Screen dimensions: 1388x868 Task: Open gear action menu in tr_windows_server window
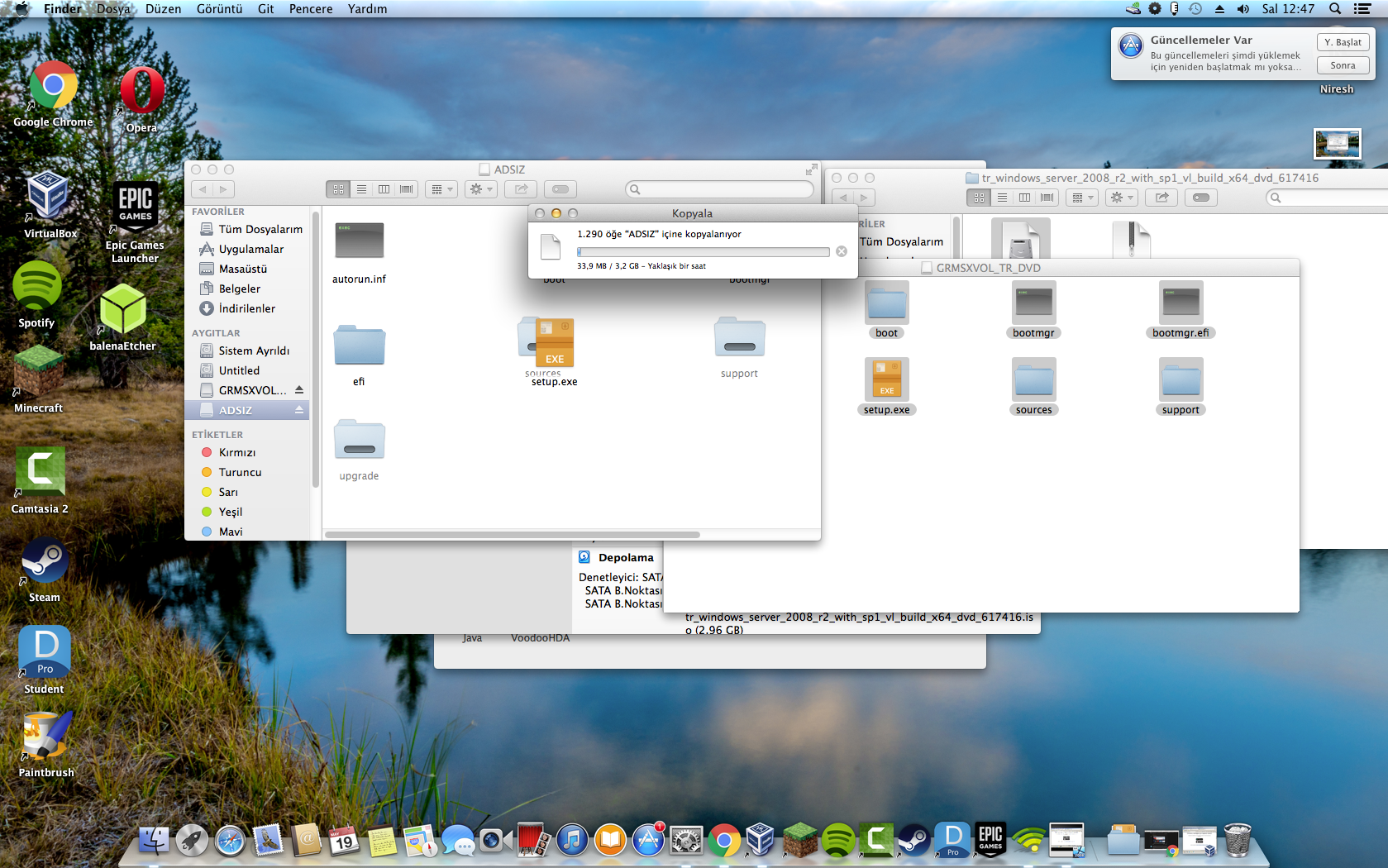(x=1122, y=198)
